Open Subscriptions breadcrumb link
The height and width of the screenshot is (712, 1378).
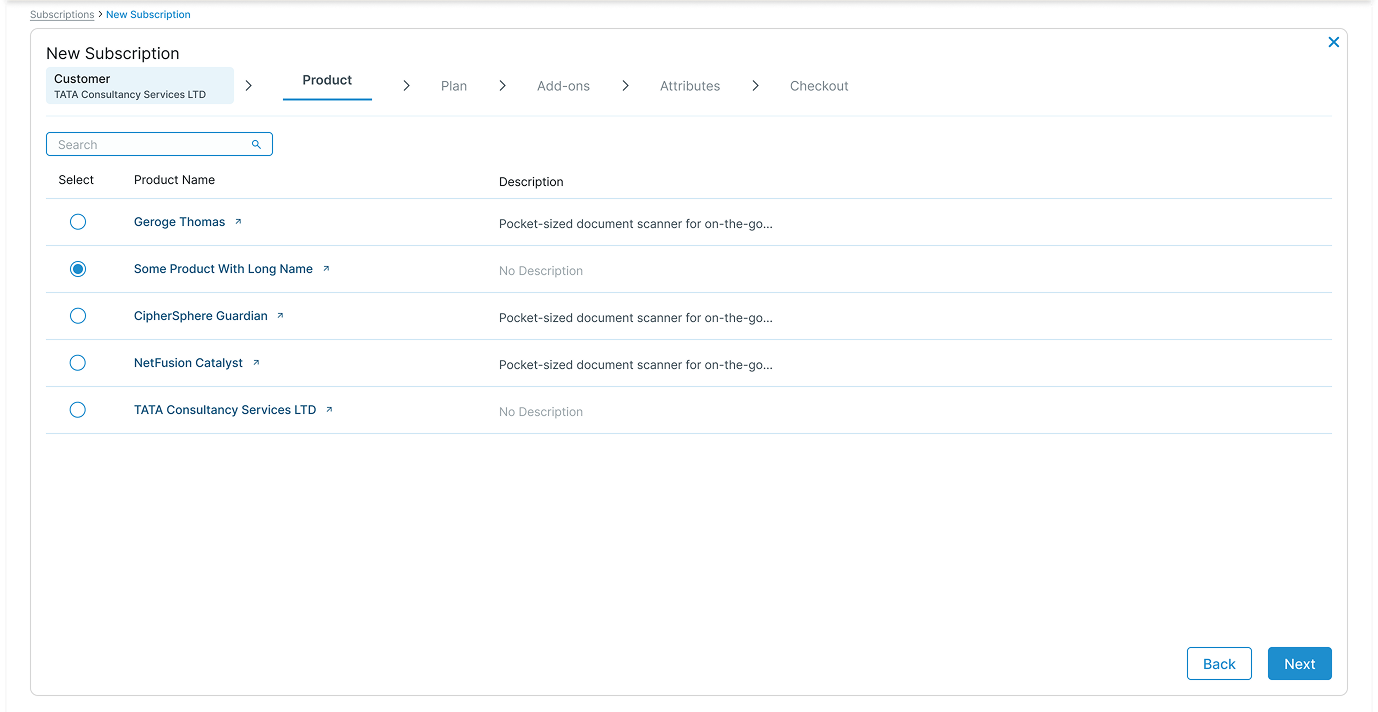[62, 15]
